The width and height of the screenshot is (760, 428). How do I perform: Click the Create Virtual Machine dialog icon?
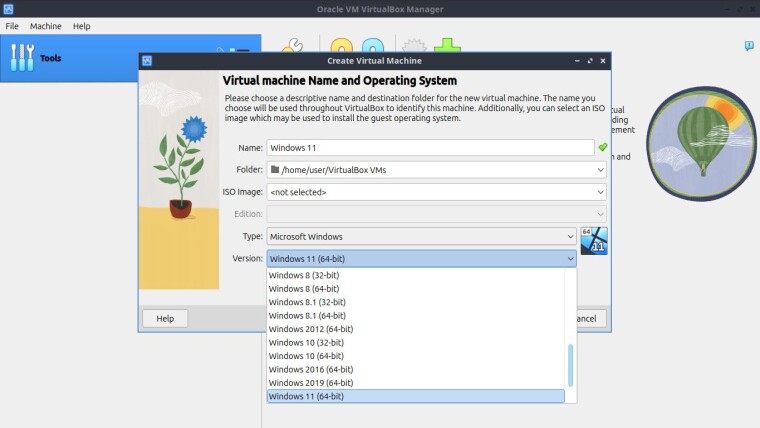147,61
